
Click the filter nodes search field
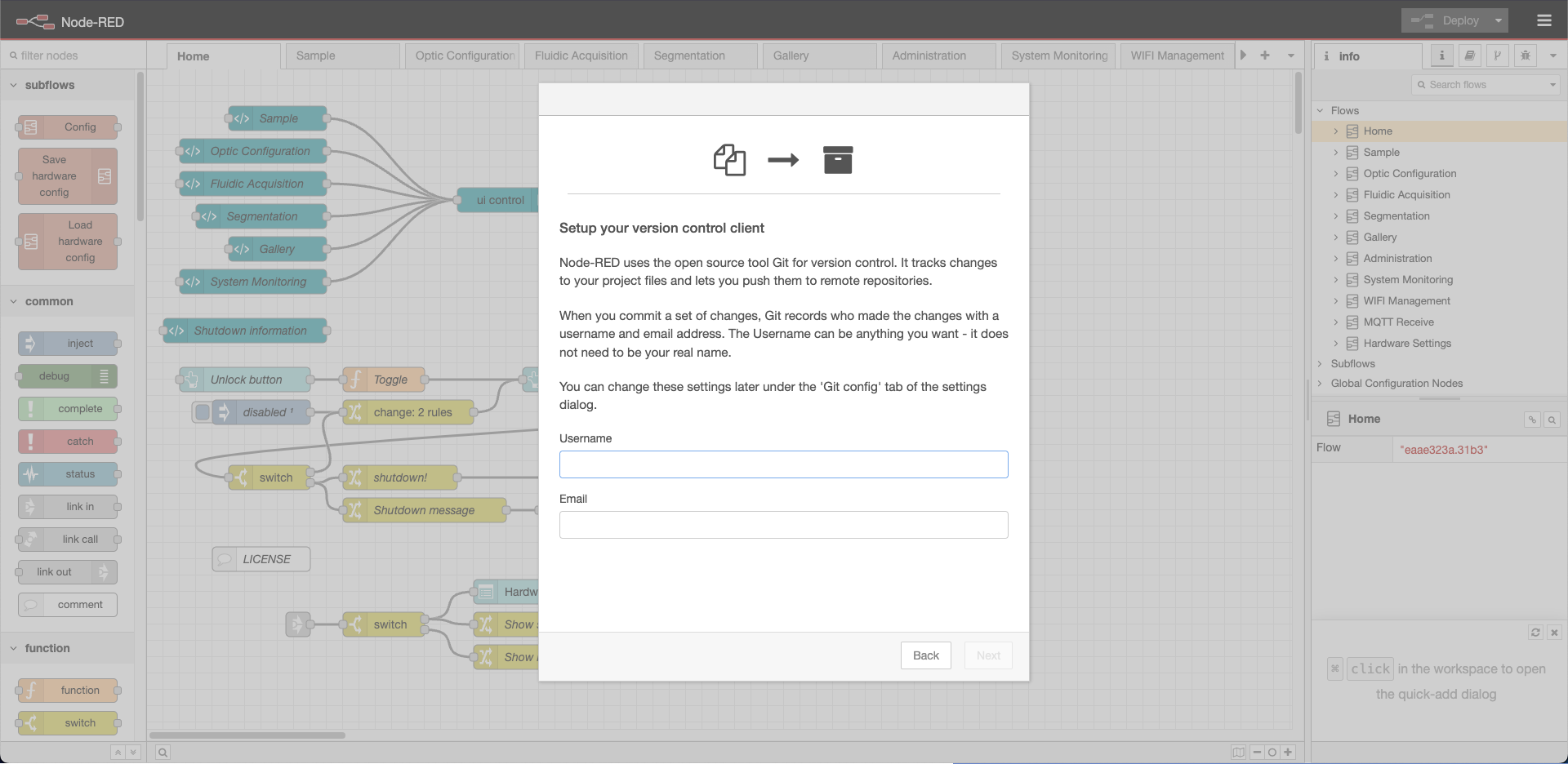(x=73, y=56)
